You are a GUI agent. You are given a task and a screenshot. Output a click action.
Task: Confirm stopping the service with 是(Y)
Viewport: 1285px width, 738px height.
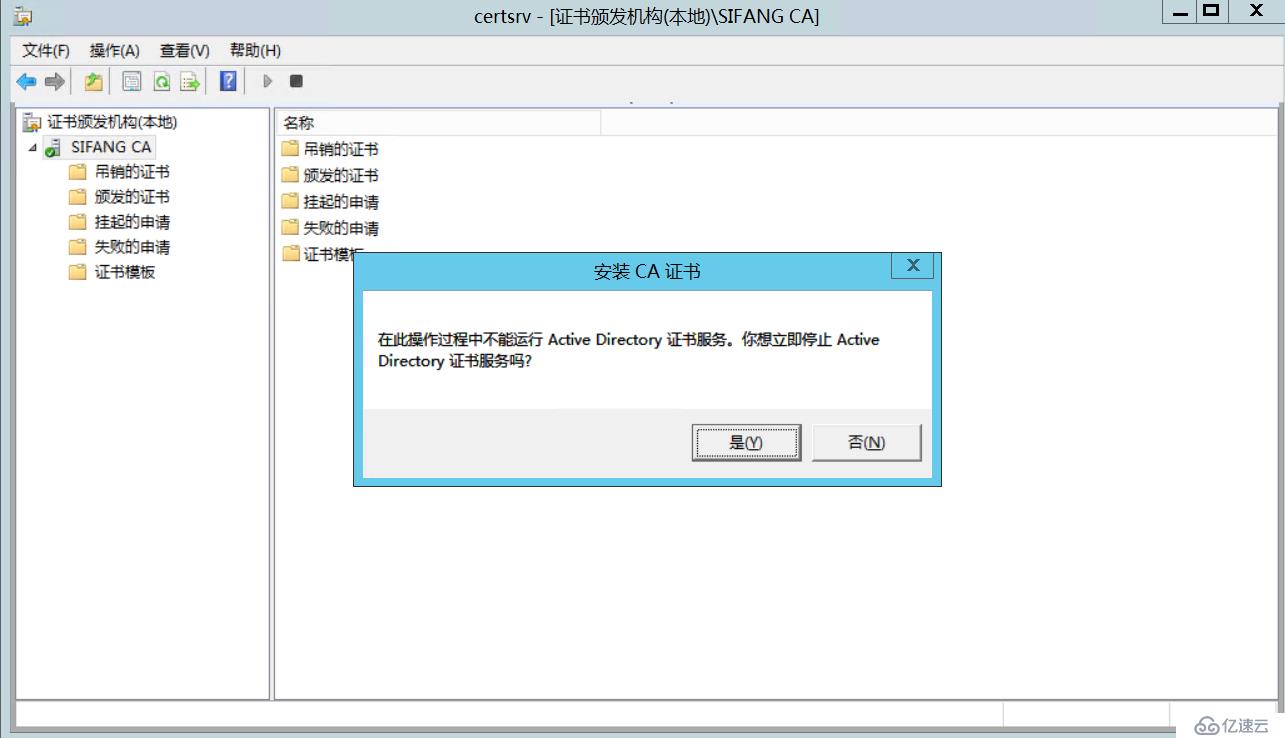click(x=746, y=442)
